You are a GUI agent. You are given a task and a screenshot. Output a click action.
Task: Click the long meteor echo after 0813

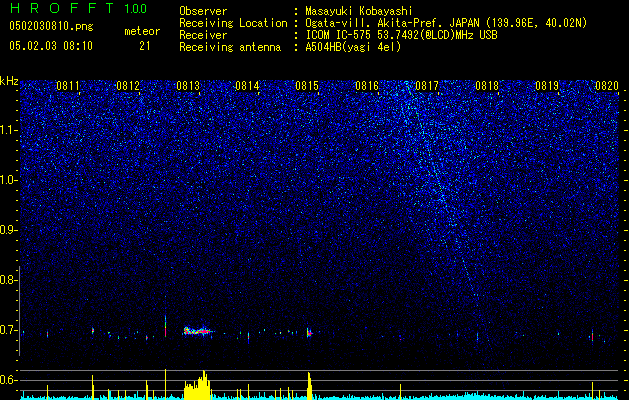[x=198, y=331]
